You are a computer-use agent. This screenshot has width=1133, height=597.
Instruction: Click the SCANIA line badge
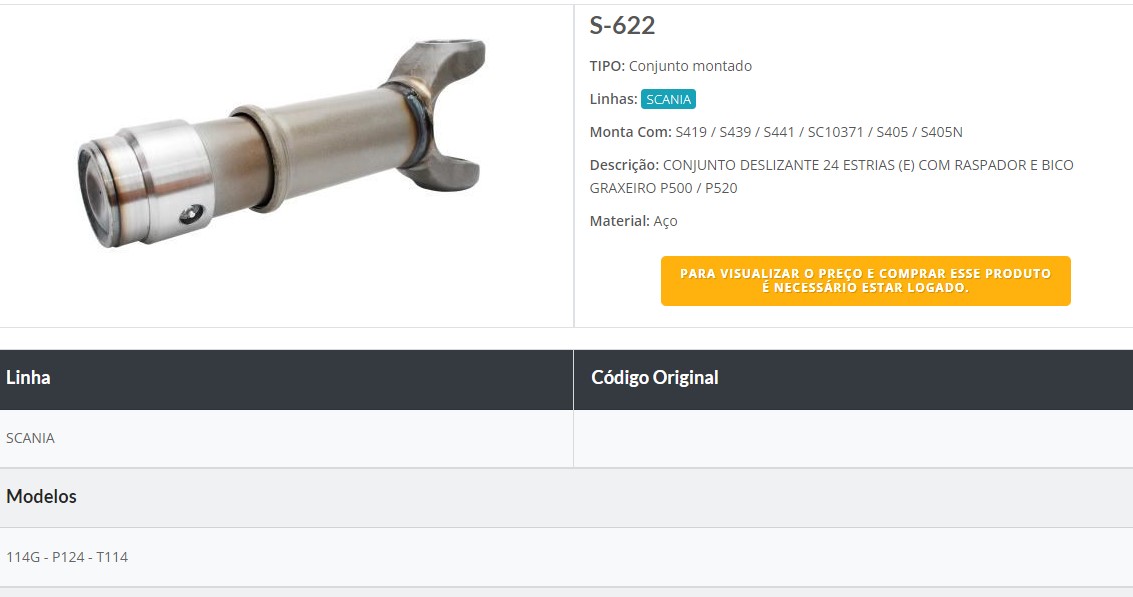coord(667,99)
